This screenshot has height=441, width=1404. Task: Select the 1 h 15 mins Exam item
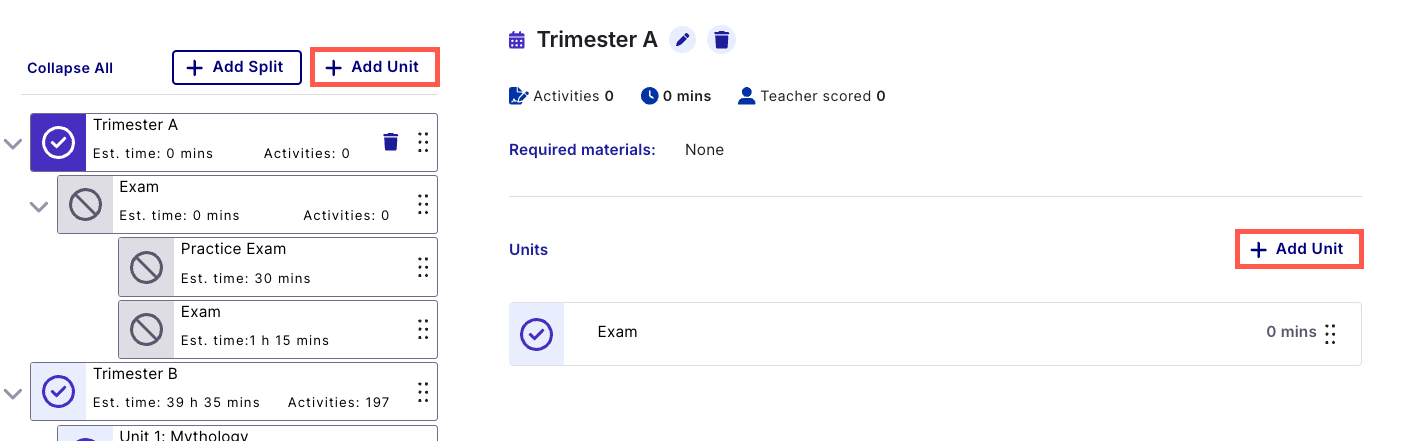coord(278,329)
